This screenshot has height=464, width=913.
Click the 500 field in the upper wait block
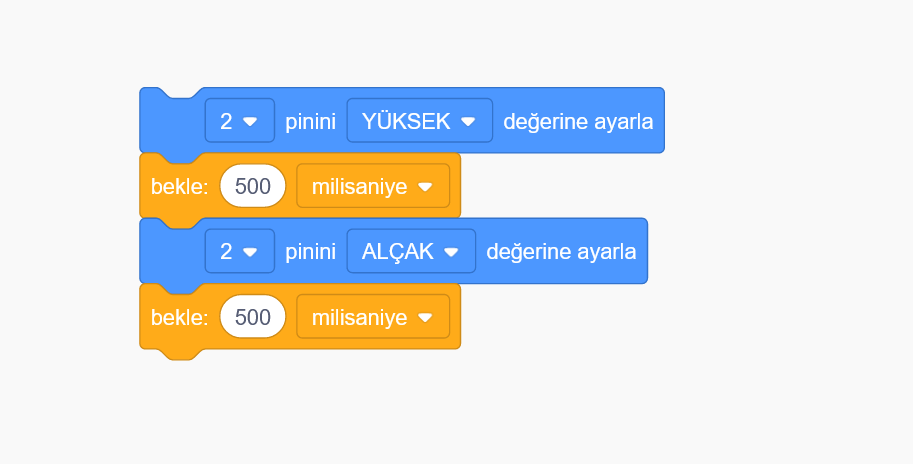click(x=253, y=186)
